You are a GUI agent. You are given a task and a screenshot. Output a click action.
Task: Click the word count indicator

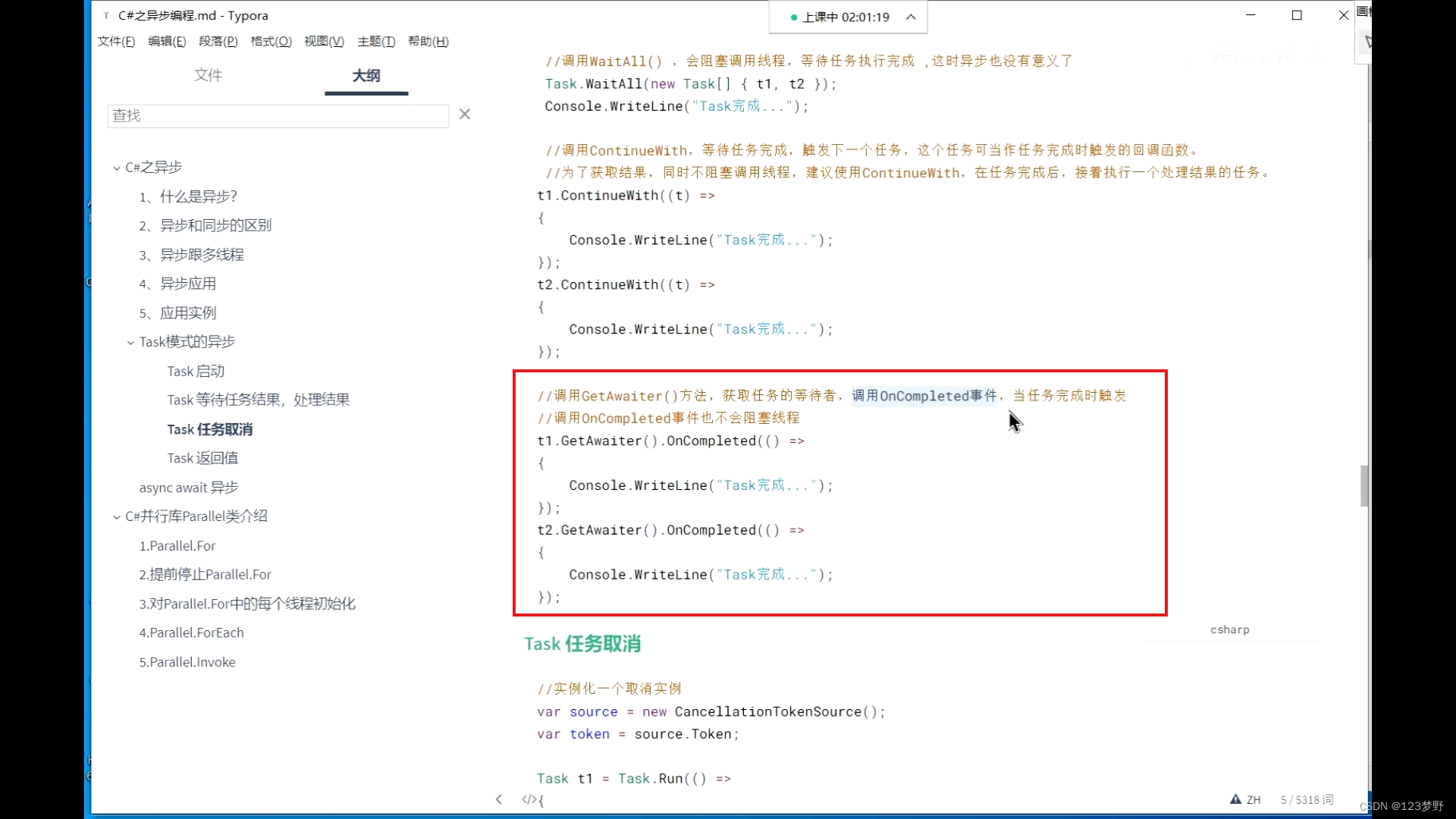click(1306, 799)
